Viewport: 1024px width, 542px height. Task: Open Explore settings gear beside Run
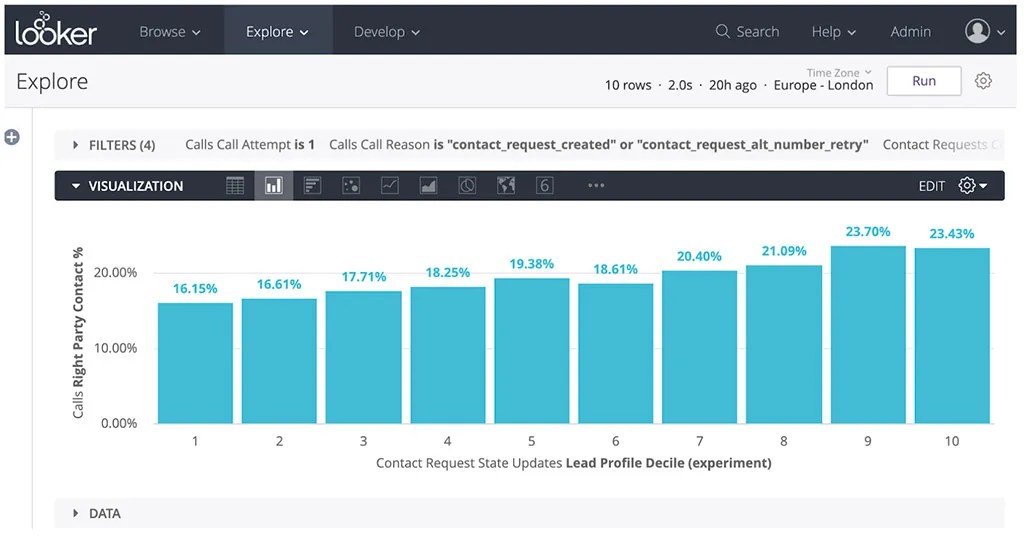click(x=983, y=81)
